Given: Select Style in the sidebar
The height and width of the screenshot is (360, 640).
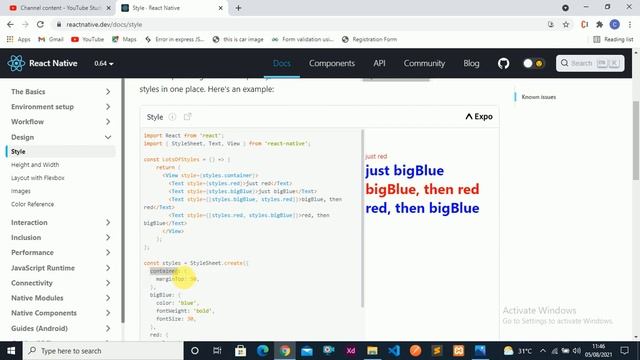Looking at the screenshot, I should tap(61, 151).
